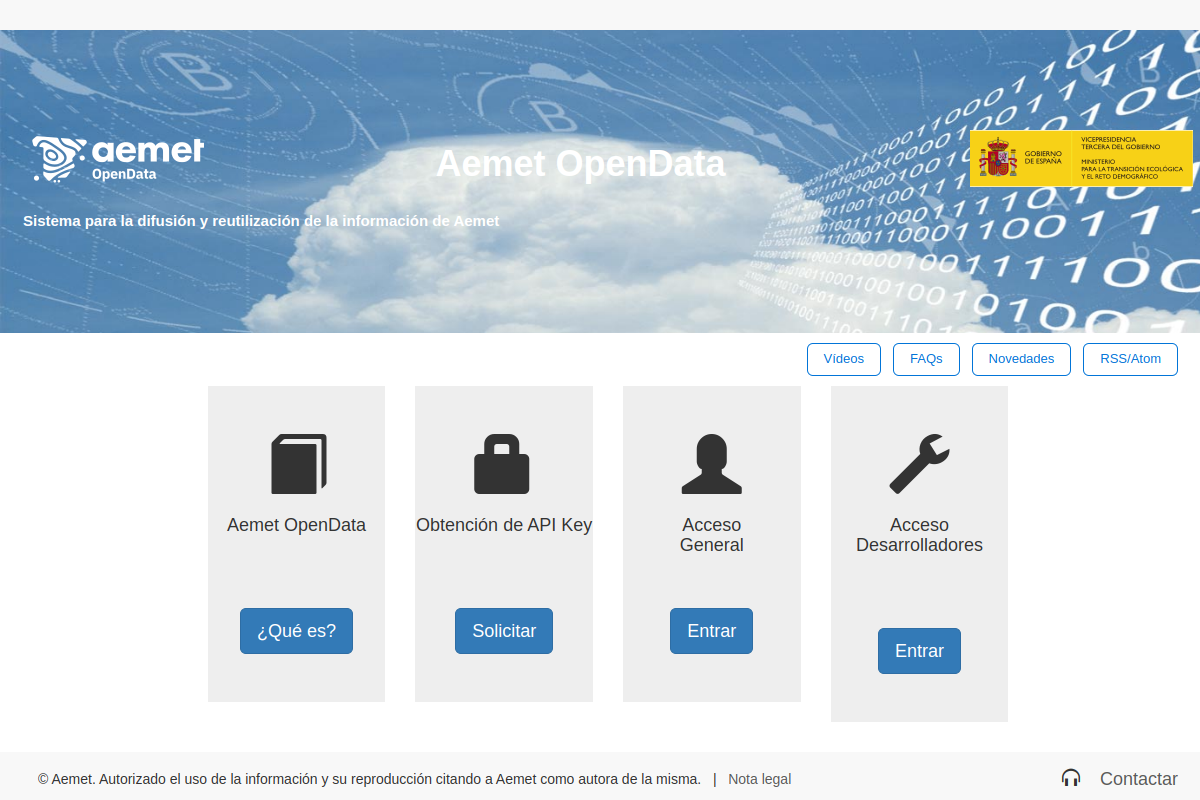
Task: Open the Nota legal link
Action: click(759, 779)
